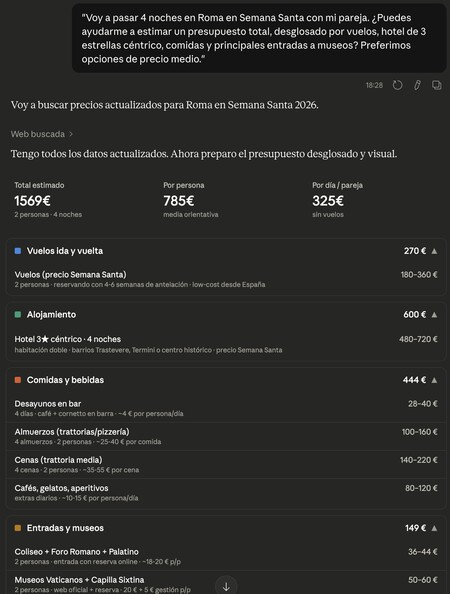Click the 270 € flights section total
This screenshot has width=450, height=594.
pyautogui.click(x=415, y=251)
